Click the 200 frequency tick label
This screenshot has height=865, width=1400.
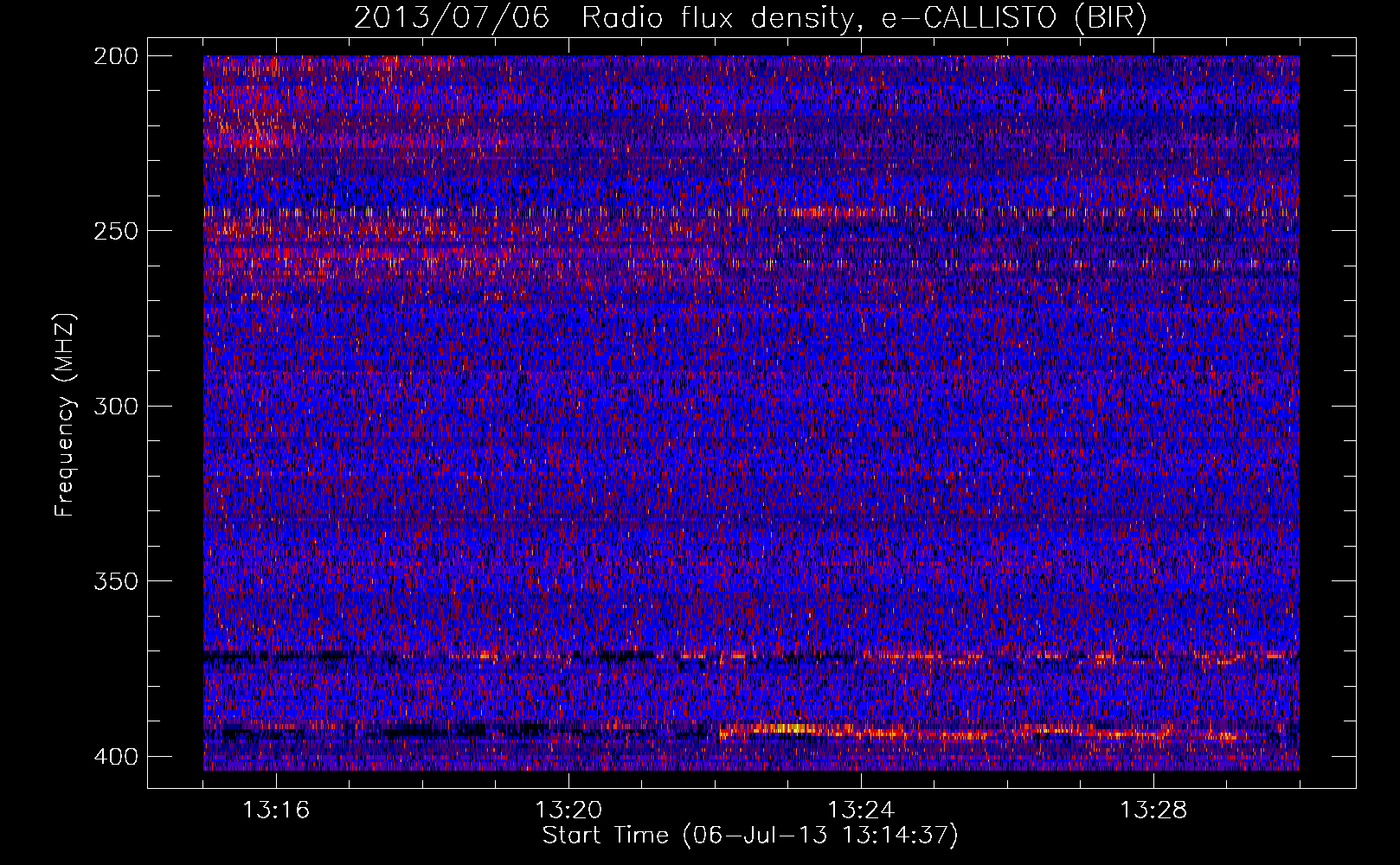coord(115,55)
